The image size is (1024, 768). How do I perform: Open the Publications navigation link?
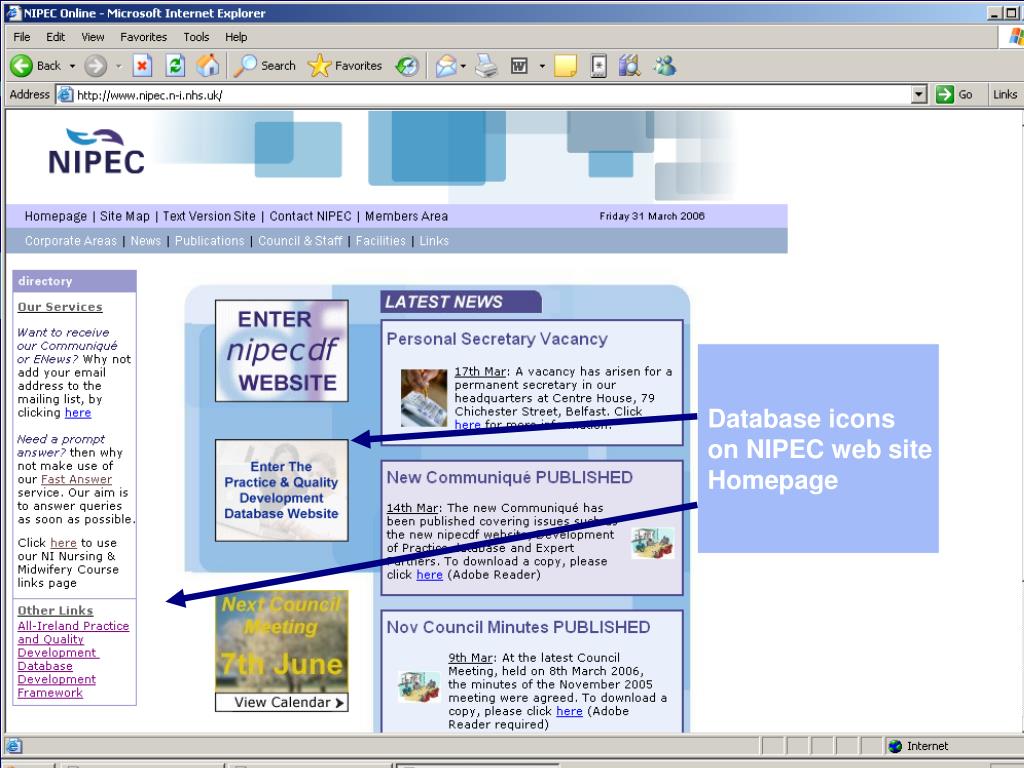[x=210, y=241]
